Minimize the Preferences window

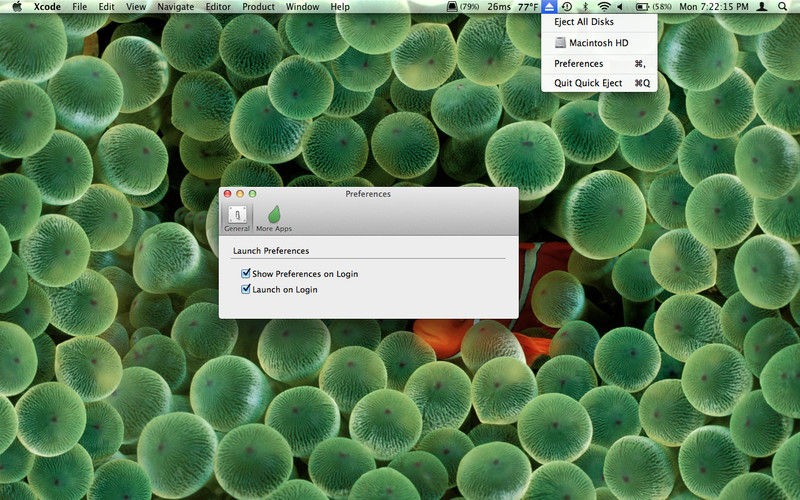click(x=240, y=194)
